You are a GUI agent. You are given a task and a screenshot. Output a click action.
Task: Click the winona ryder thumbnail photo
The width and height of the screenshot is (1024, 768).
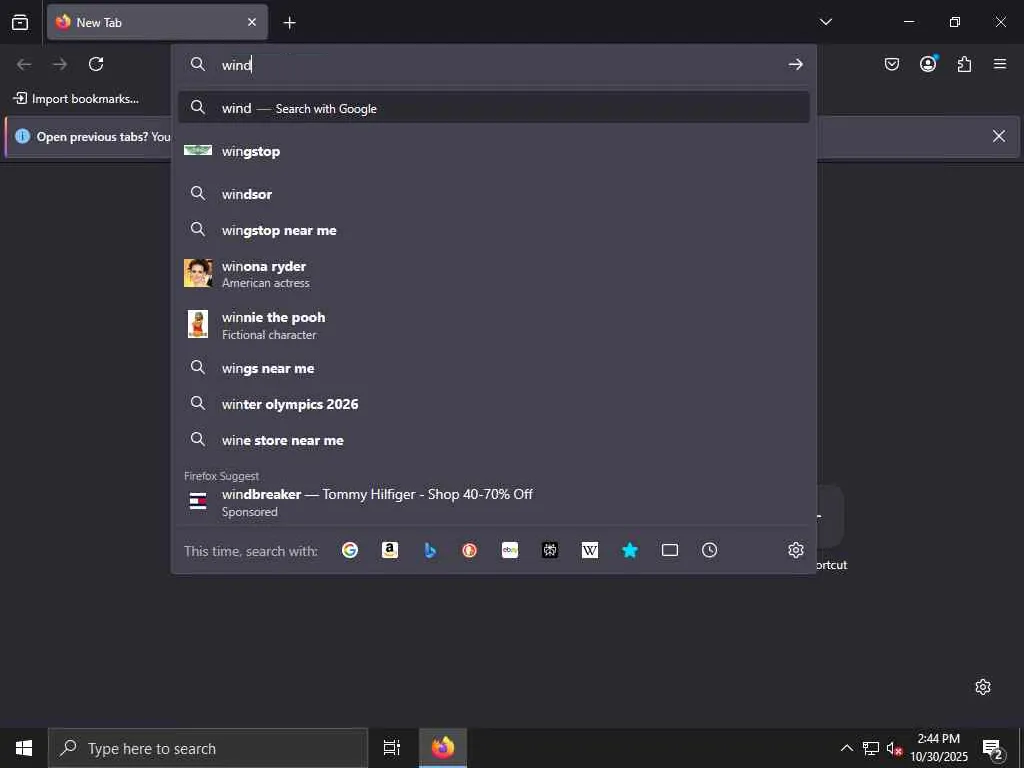pos(198,273)
